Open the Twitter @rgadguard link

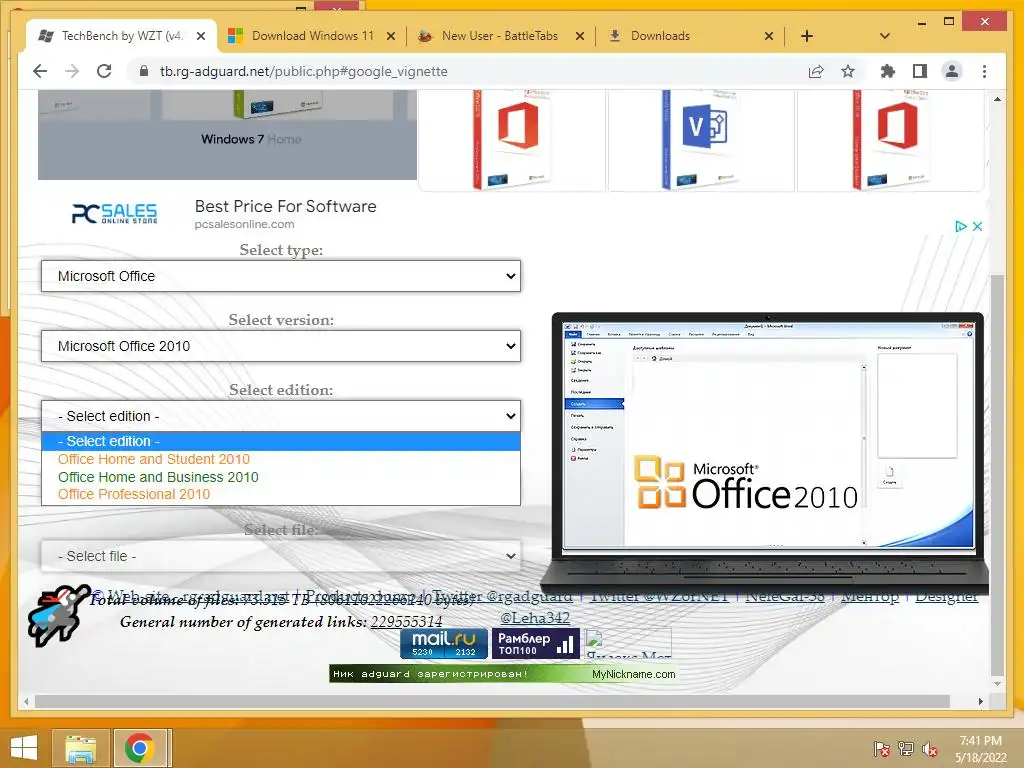click(x=502, y=596)
